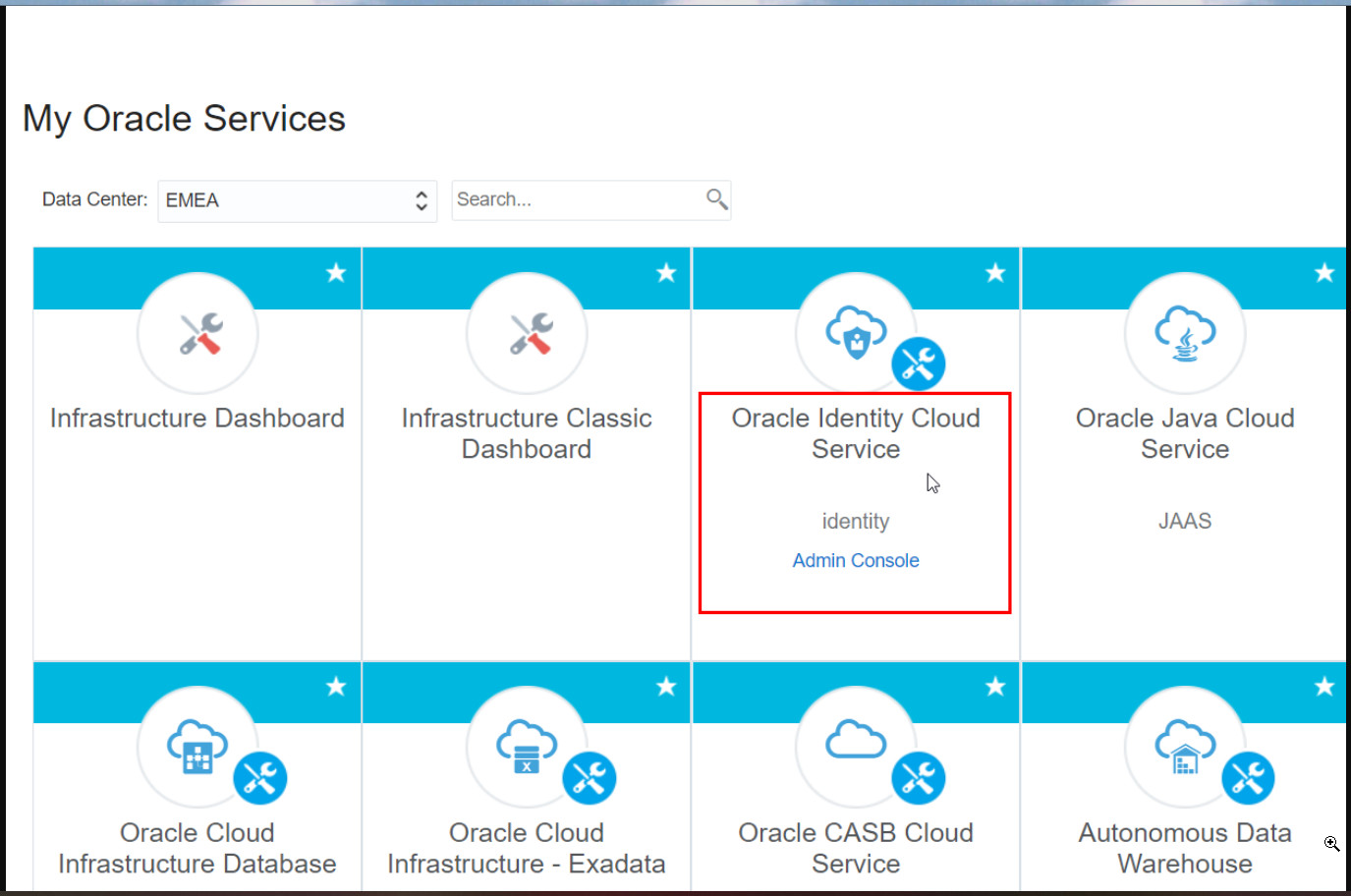Click the wrench badge on Exadata tile
The image size is (1351, 896).
[x=590, y=778]
